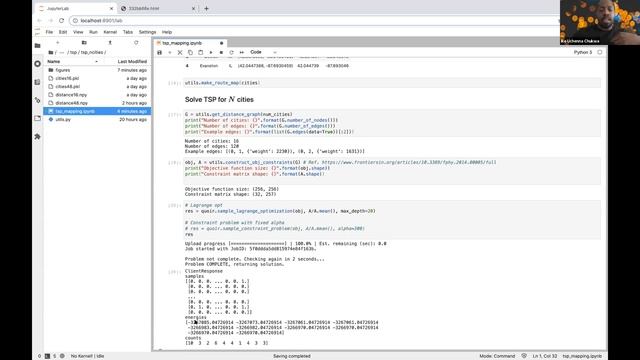Open the View menu
640x360 pixels.
[78, 32]
